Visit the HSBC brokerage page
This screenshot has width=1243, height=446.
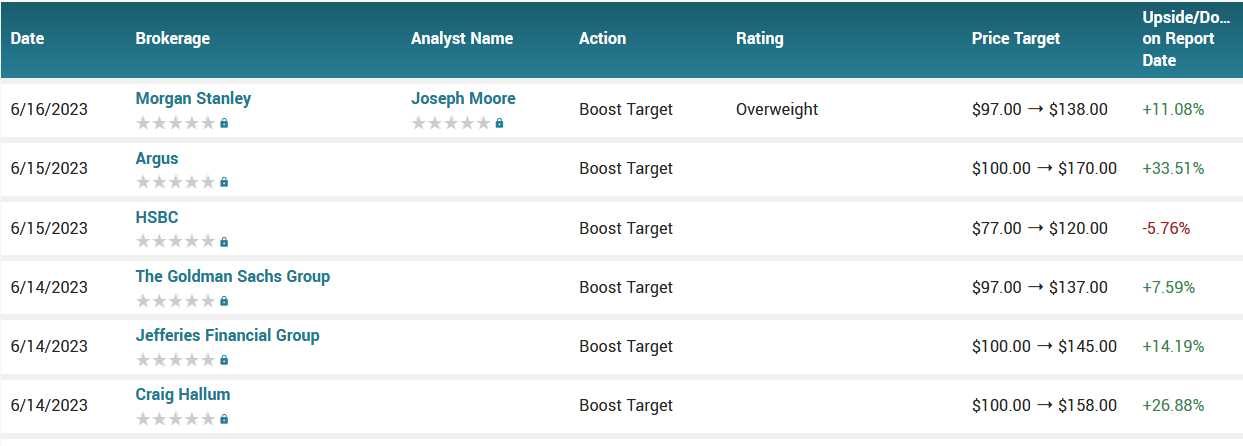tap(157, 217)
